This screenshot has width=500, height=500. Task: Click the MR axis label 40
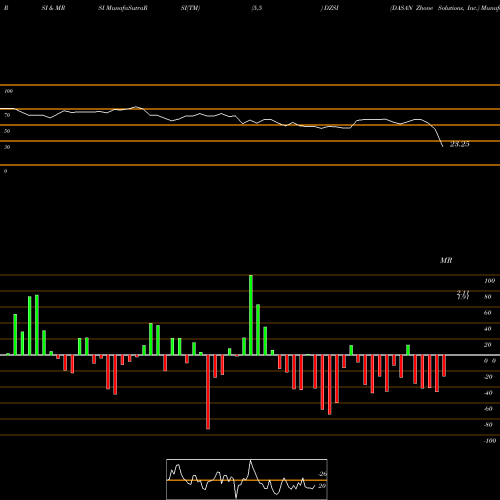[x=488, y=329]
